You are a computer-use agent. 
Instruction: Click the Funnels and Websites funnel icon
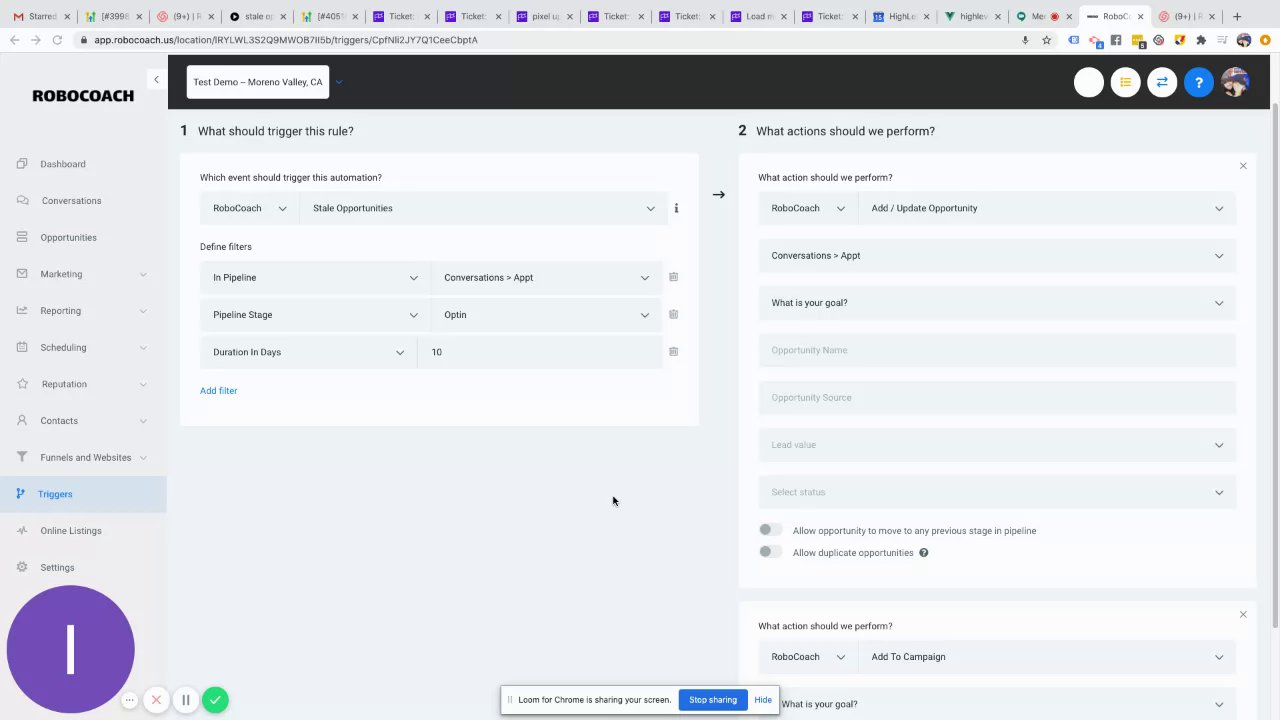pyautogui.click(x=22, y=457)
